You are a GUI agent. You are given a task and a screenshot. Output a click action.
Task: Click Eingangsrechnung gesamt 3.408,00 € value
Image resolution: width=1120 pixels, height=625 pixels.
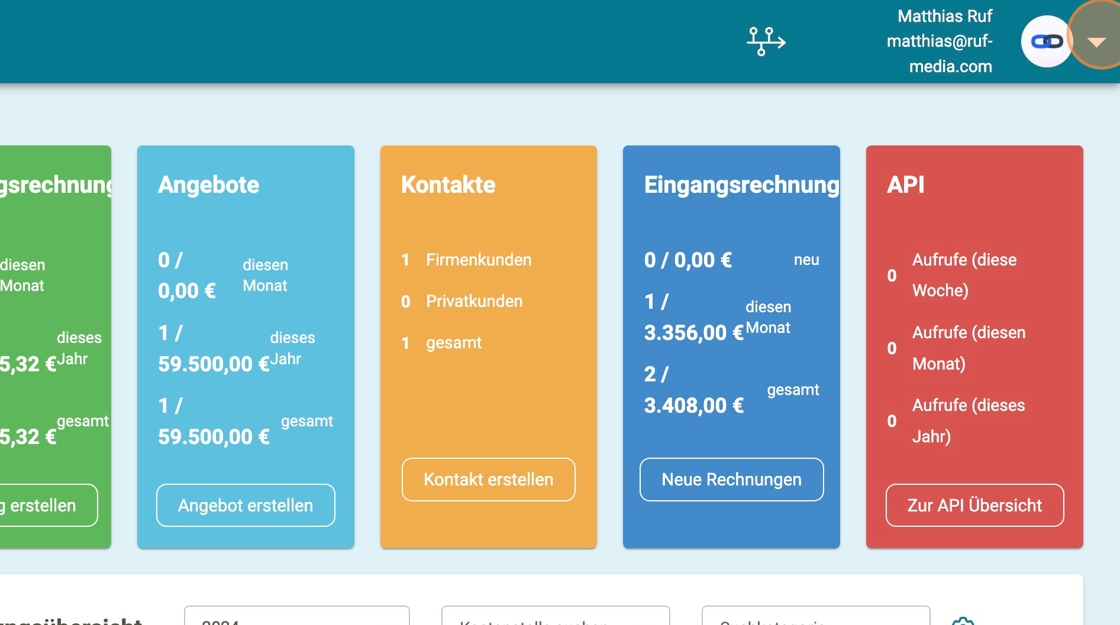coord(694,390)
